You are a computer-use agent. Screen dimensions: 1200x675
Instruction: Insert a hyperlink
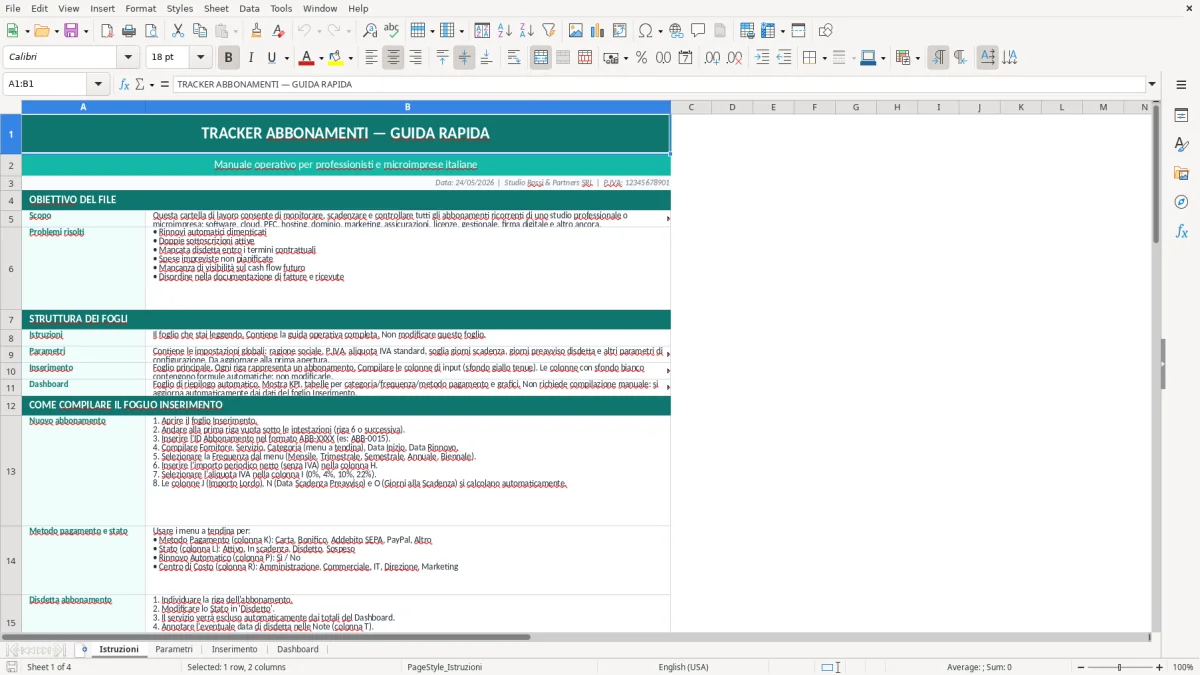pos(676,31)
